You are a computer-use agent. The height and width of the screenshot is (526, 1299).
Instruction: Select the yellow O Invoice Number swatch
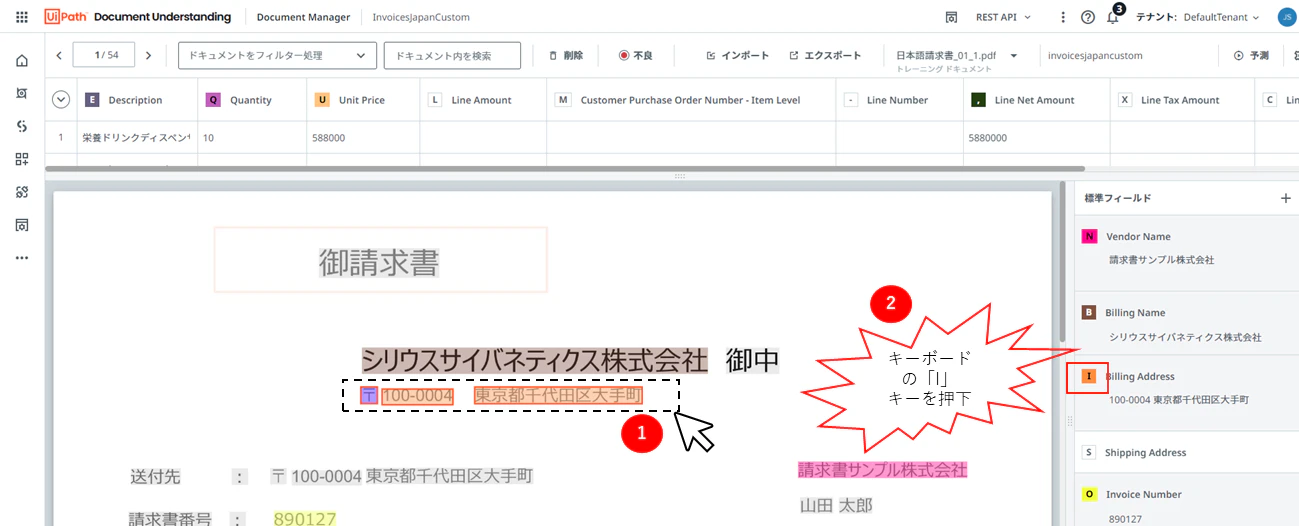point(1090,494)
